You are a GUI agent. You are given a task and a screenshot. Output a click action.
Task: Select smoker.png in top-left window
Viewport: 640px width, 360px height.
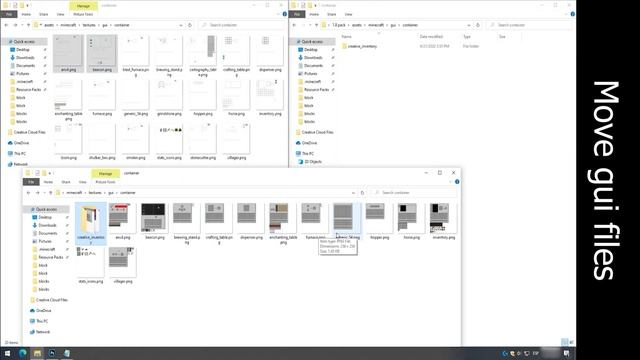point(136,142)
